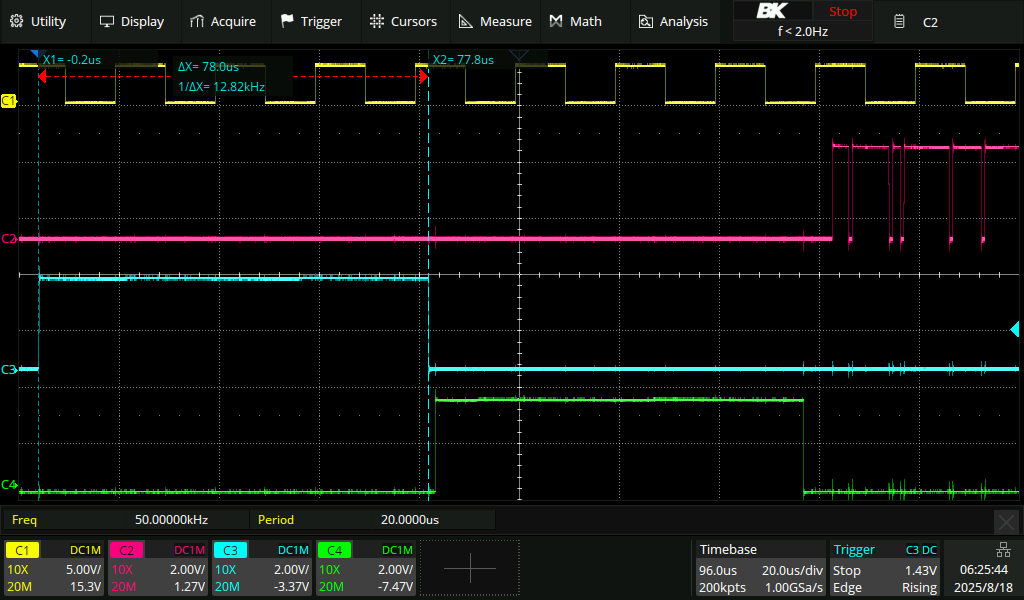Click the yellow C1 channel marker on waveform
The width and height of the screenshot is (1024, 600).
click(x=8, y=101)
